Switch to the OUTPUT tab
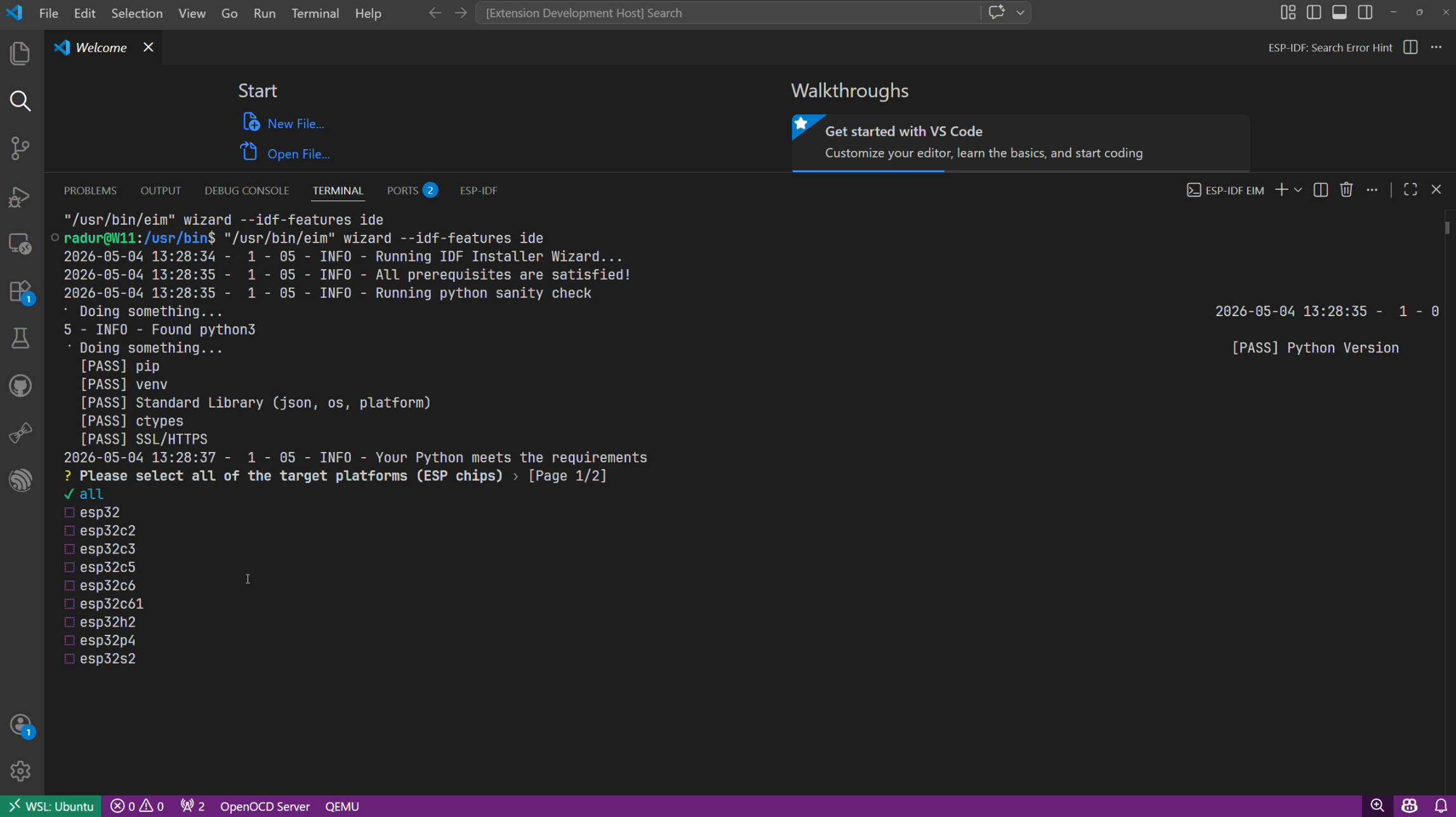 (x=161, y=190)
